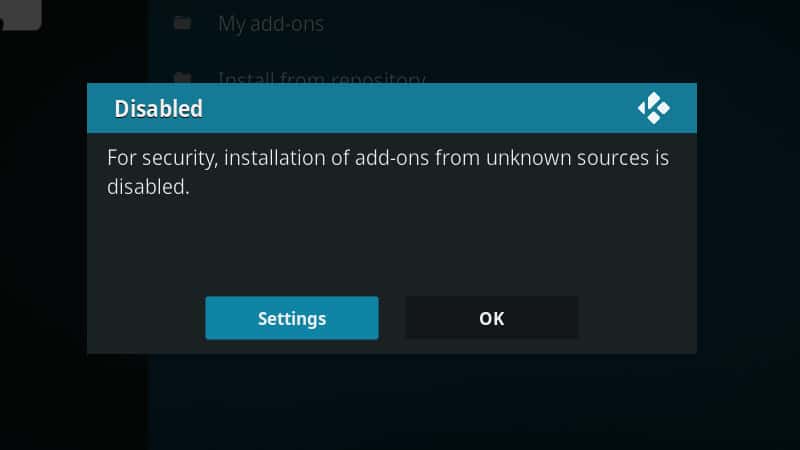Open Settings from the Disabled dialog
Screen dimensions: 800x450
click(292, 318)
